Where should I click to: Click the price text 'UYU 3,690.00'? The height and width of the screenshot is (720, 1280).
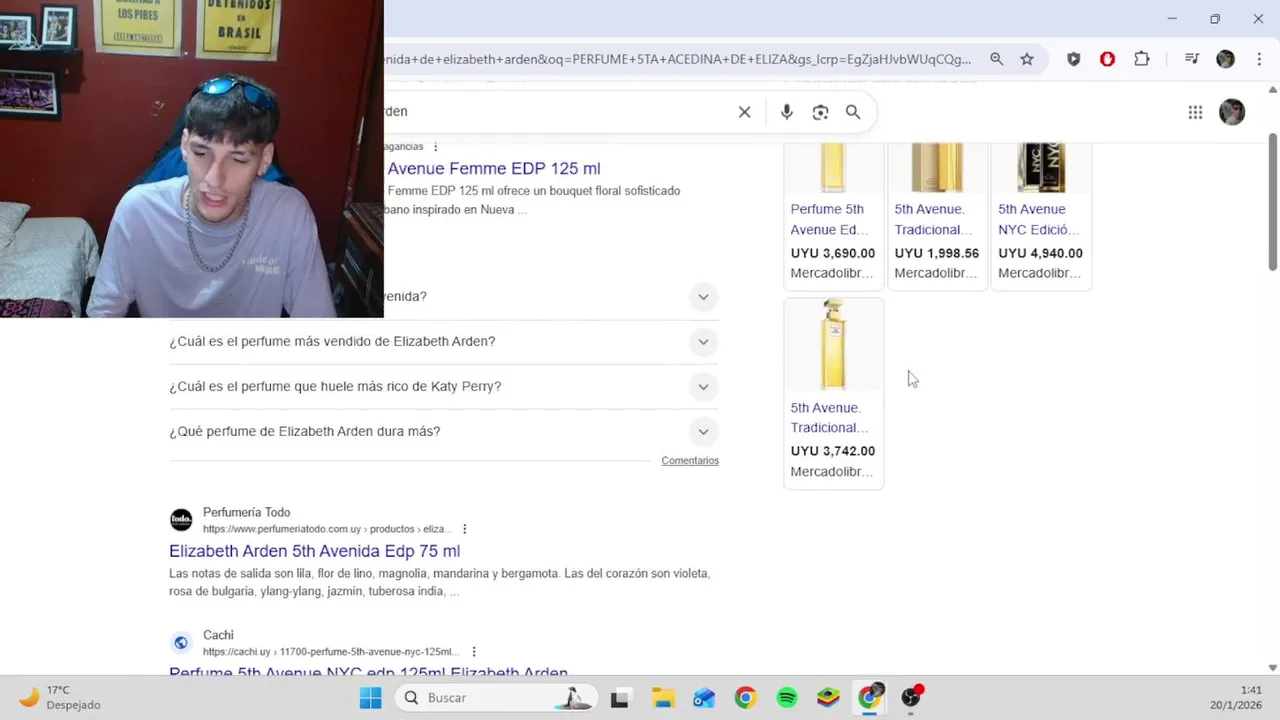tap(832, 254)
